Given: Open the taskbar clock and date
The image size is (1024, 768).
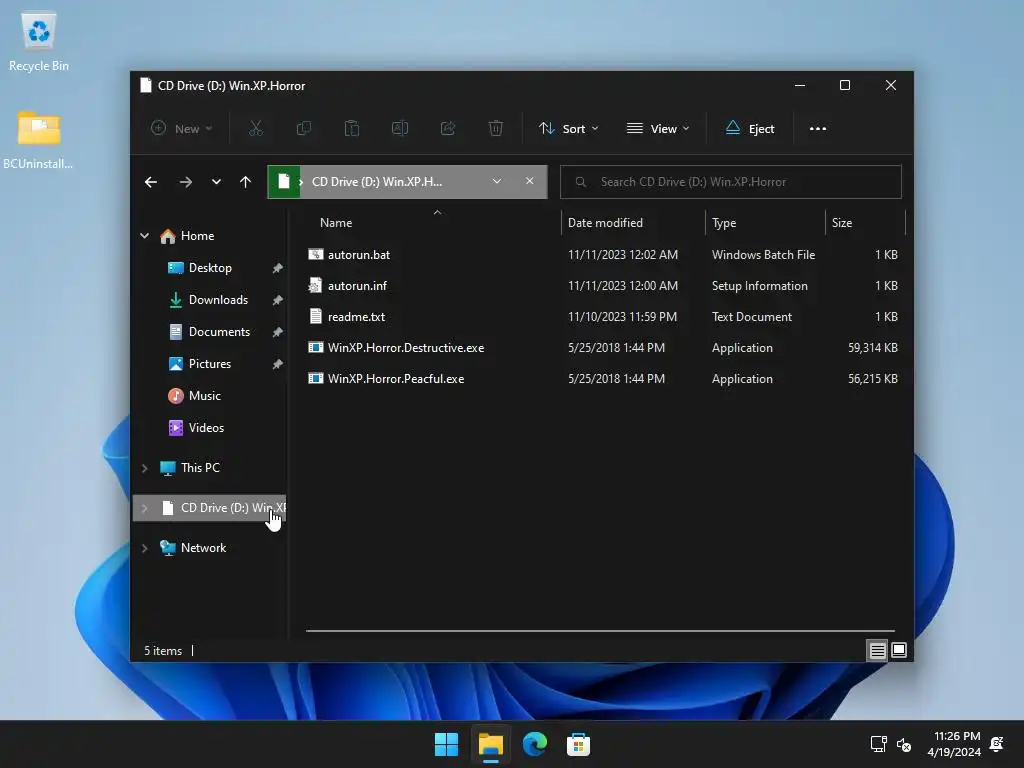Looking at the screenshot, I should click(954, 744).
